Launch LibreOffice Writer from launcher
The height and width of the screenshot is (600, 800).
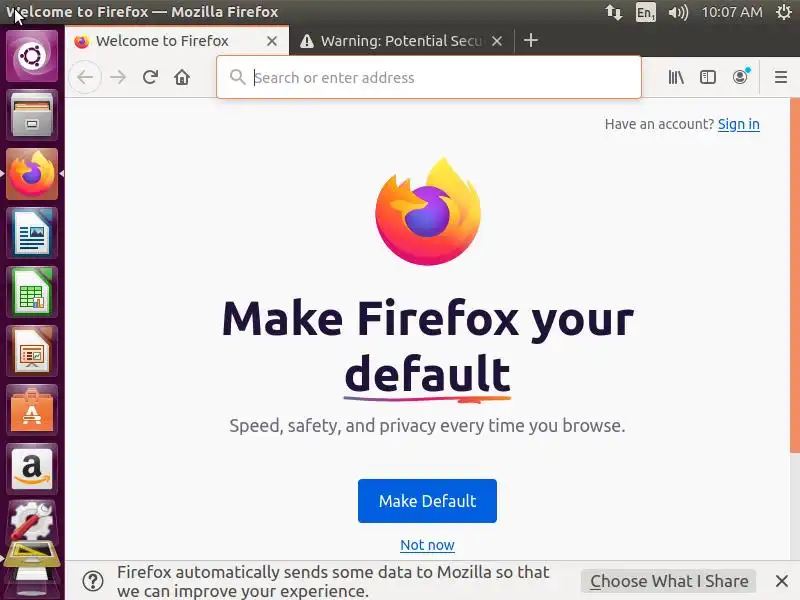pos(32,233)
